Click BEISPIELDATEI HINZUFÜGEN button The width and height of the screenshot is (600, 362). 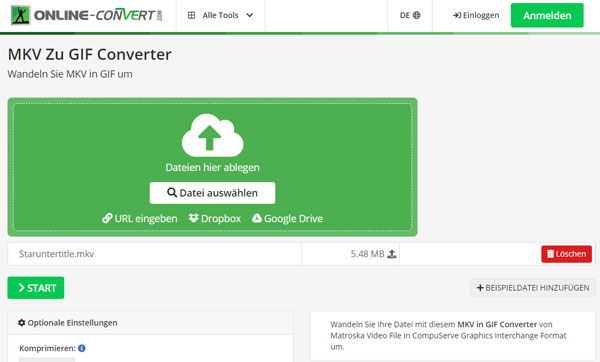point(533,288)
